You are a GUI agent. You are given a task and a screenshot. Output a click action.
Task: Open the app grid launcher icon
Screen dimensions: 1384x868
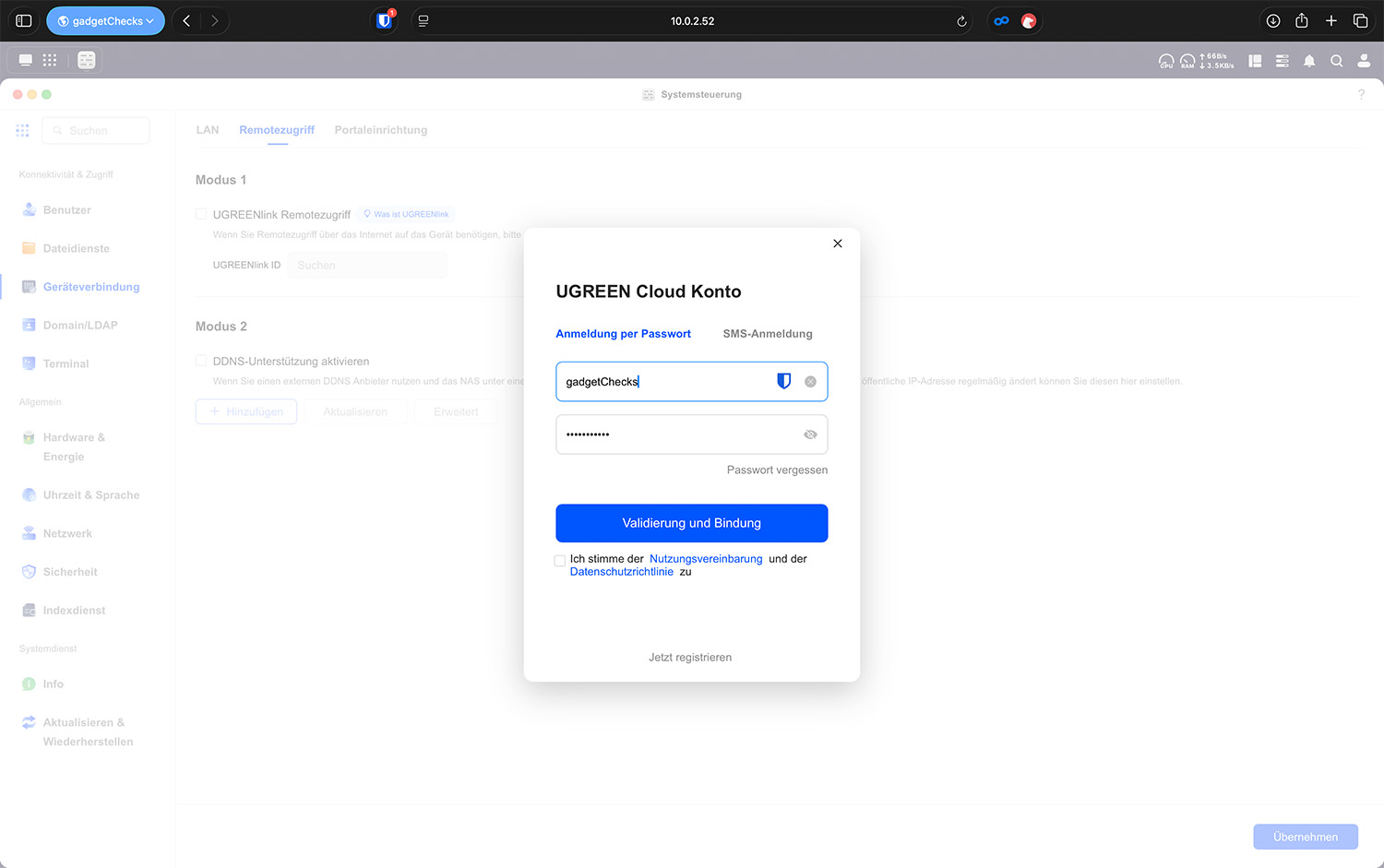pos(50,60)
